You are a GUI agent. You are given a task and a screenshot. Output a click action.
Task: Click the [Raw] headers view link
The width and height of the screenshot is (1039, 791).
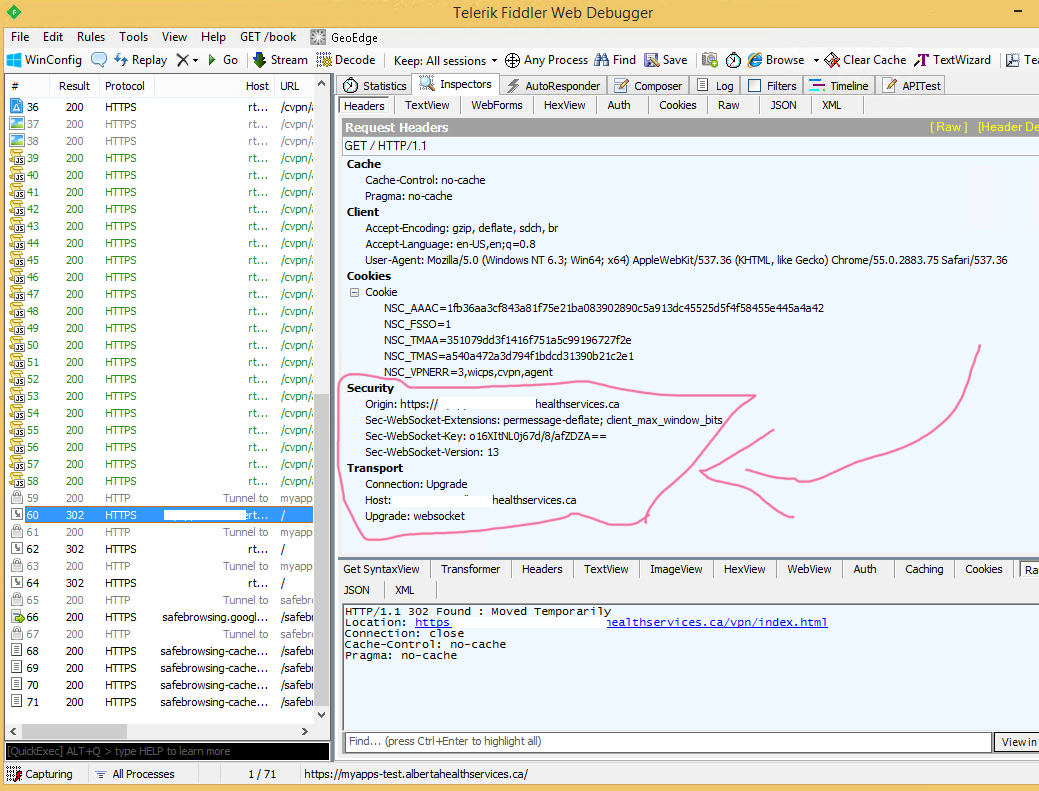tap(947, 128)
